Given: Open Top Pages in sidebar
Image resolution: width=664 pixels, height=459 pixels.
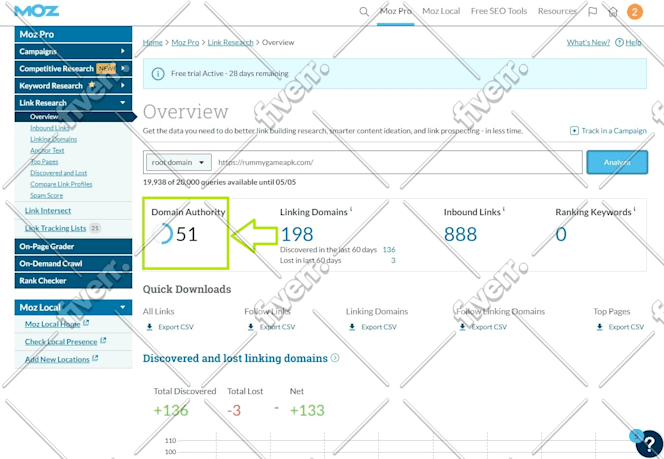Looking at the screenshot, I should pos(44,162).
